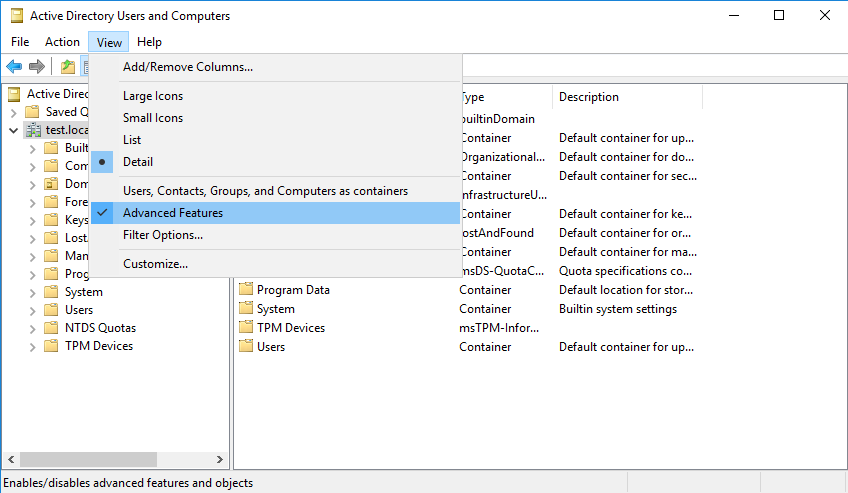Click the Back arrow toolbar icon
The image size is (848, 493).
14,67
